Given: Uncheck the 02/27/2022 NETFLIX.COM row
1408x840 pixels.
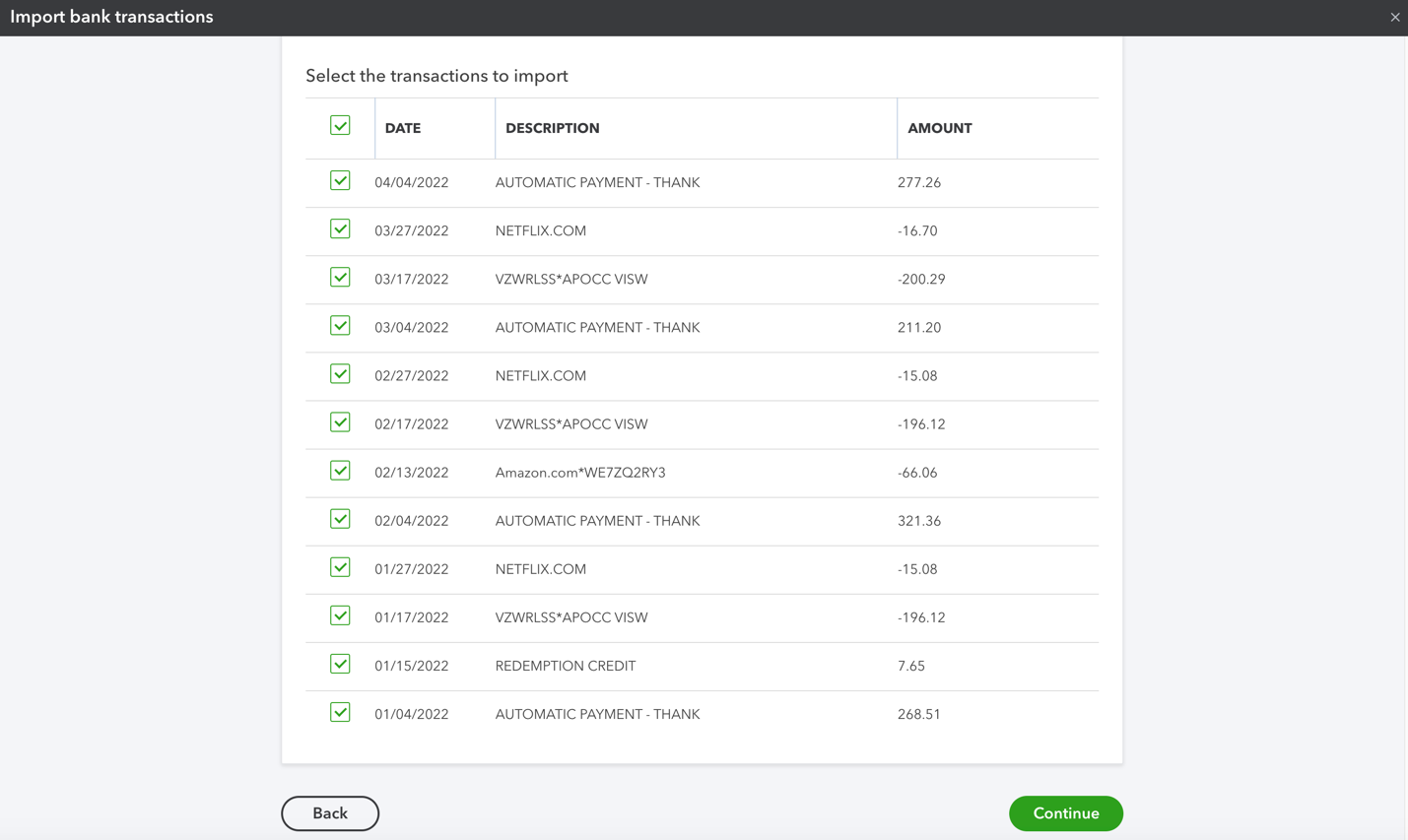Looking at the screenshot, I should [340, 373].
